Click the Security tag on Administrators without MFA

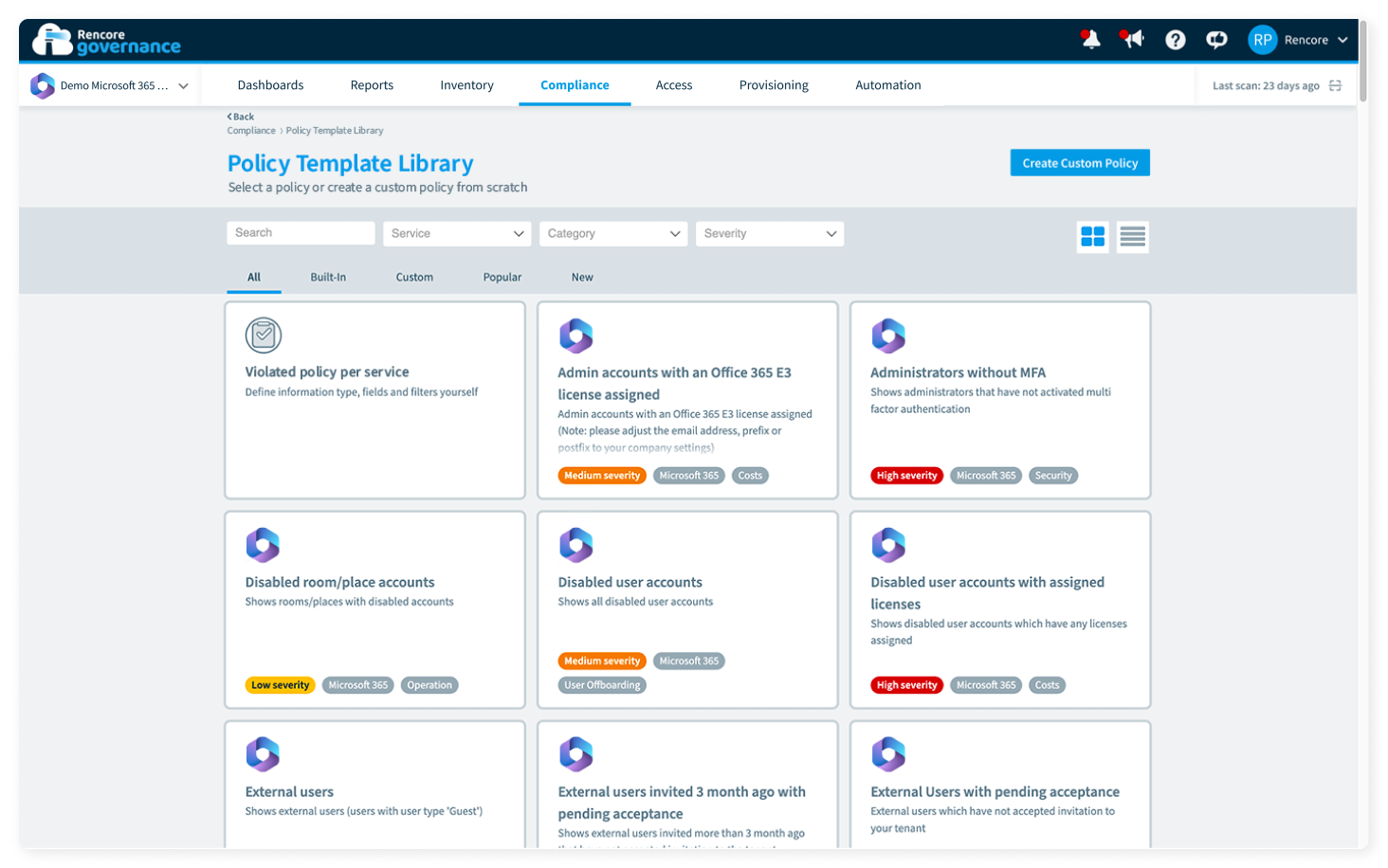[1053, 476]
